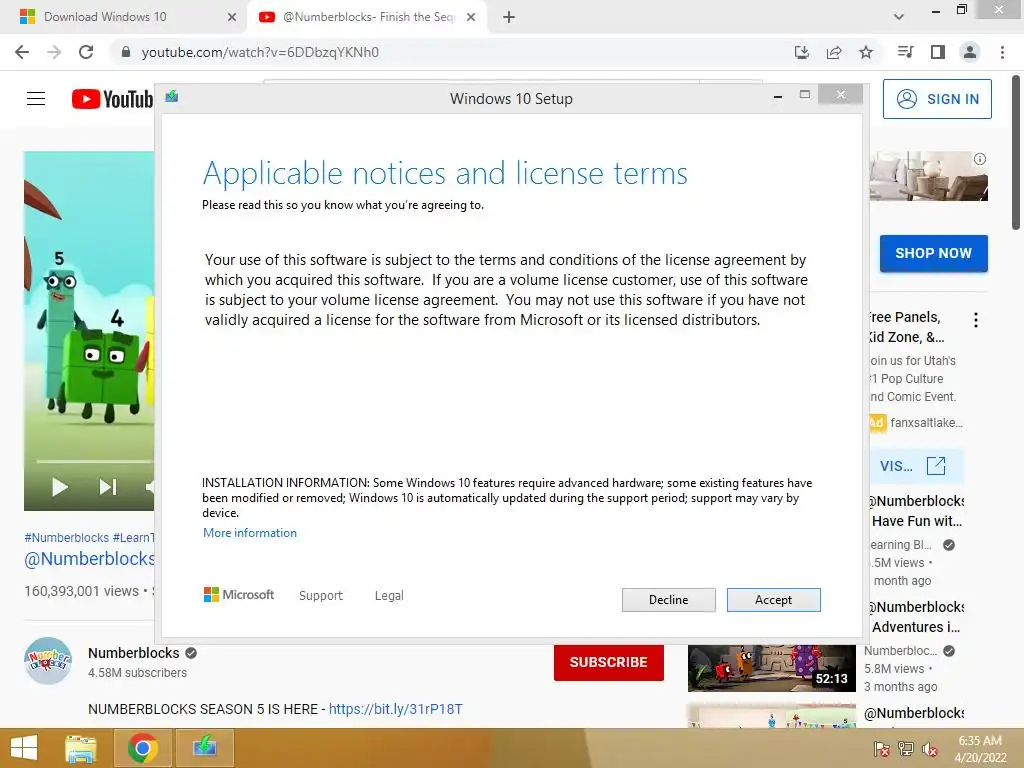Skip to next video in player
This screenshot has width=1024, height=768.
click(x=108, y=487)
